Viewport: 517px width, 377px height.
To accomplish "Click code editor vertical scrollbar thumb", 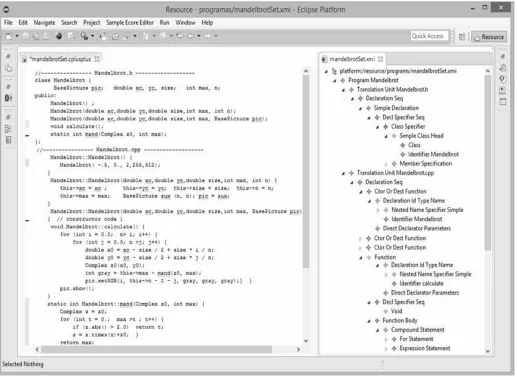I will pyautogui.click(x=306, y=171).
